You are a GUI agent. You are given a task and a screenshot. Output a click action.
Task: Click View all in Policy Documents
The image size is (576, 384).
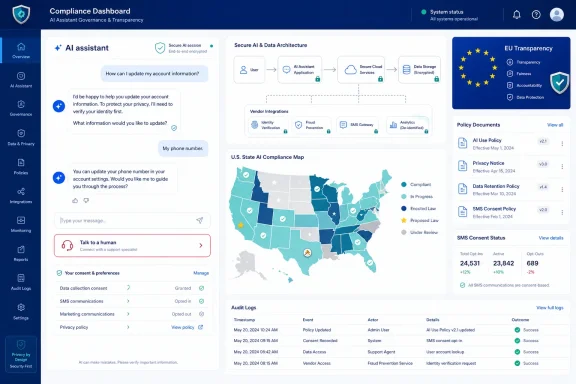pos(555,125)
